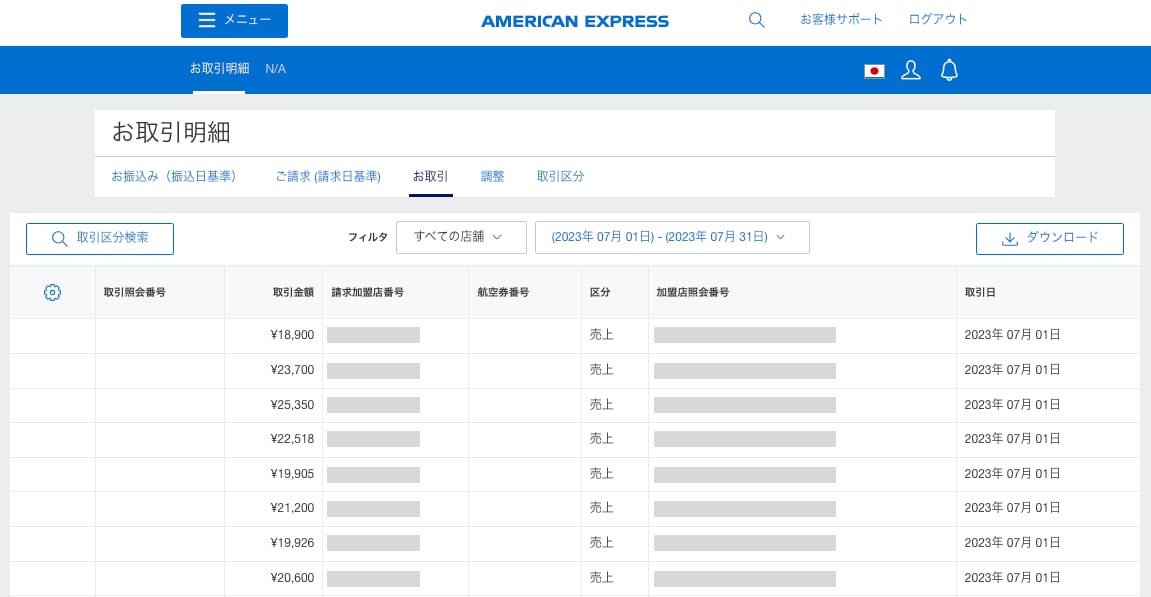Open the user profile icon
1151x597 pixels.
pyautogui.click(x=910, y=70)
